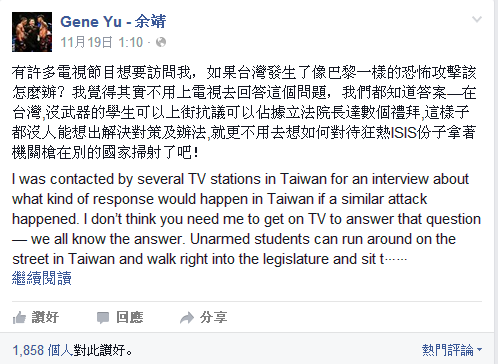498x364 pixels.
Task: Click the English paragraph starting 'I was contacted'
Action: [246, 219]
